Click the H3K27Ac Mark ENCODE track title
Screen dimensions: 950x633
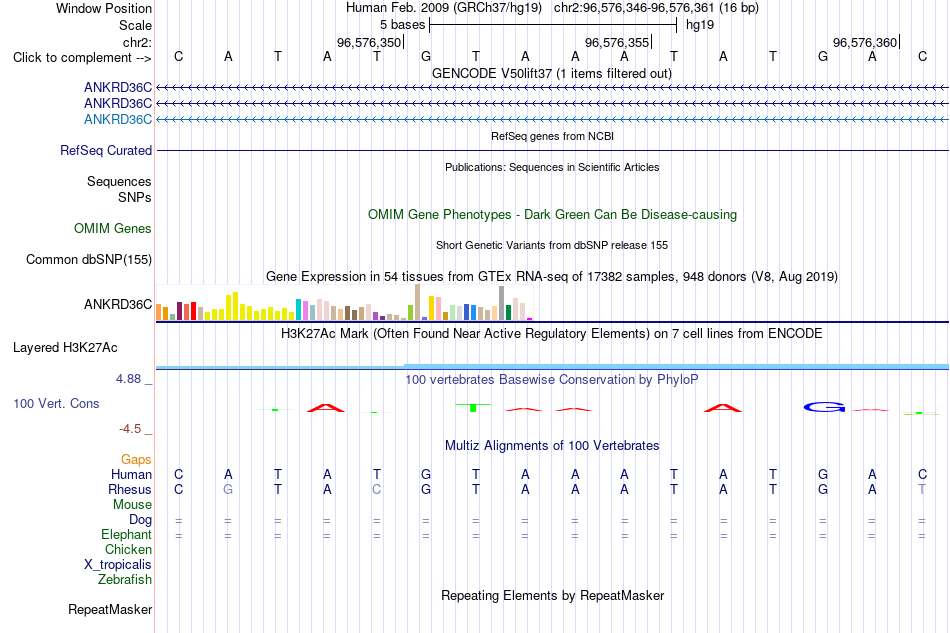coord(552,333)
